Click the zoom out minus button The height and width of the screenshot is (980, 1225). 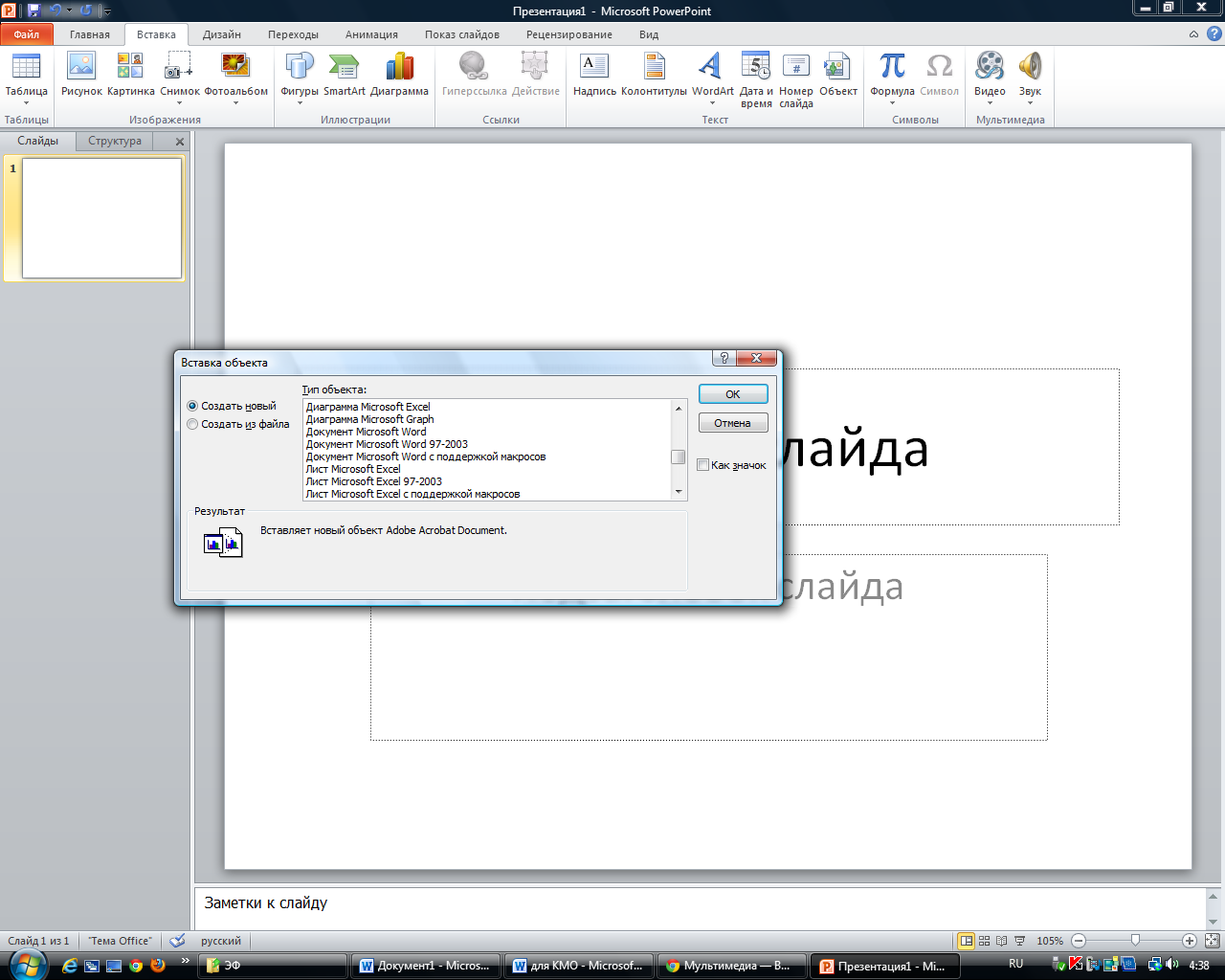click(1079, 941)
